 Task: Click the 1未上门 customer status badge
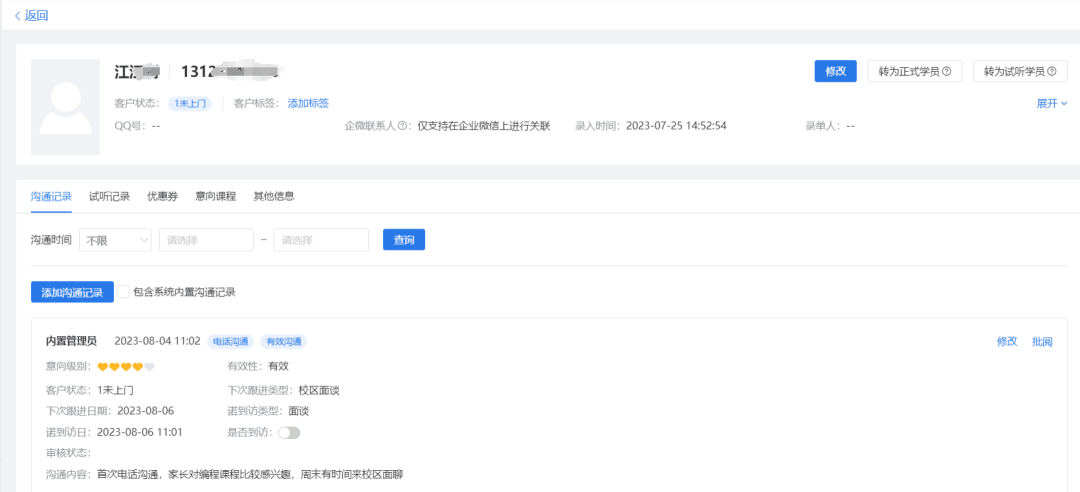point(190,103)
